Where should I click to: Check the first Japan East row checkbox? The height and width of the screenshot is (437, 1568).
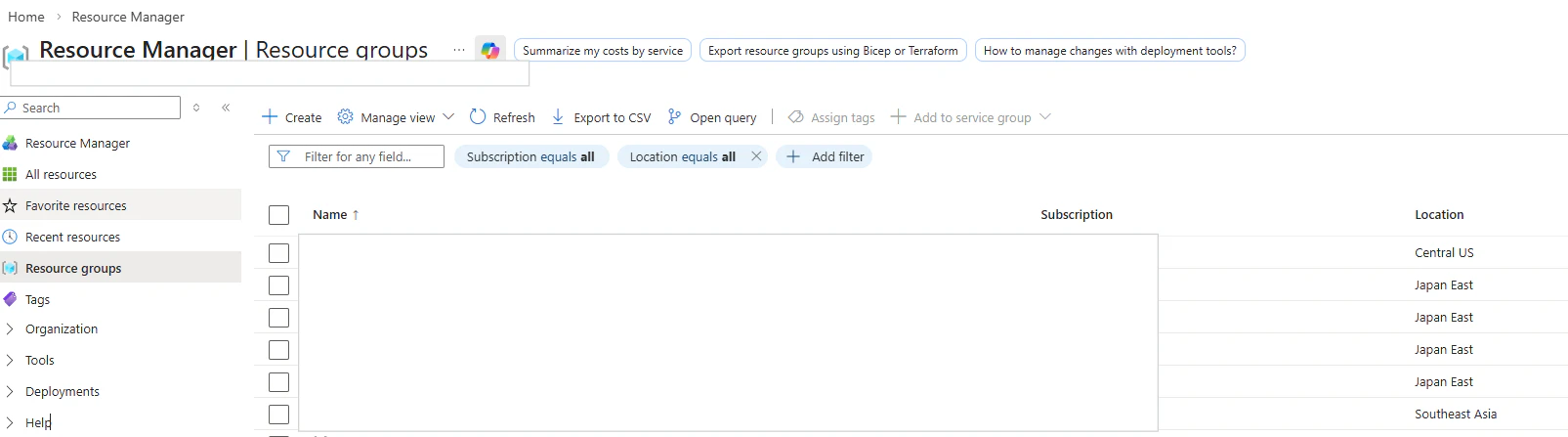coord(278,285)
